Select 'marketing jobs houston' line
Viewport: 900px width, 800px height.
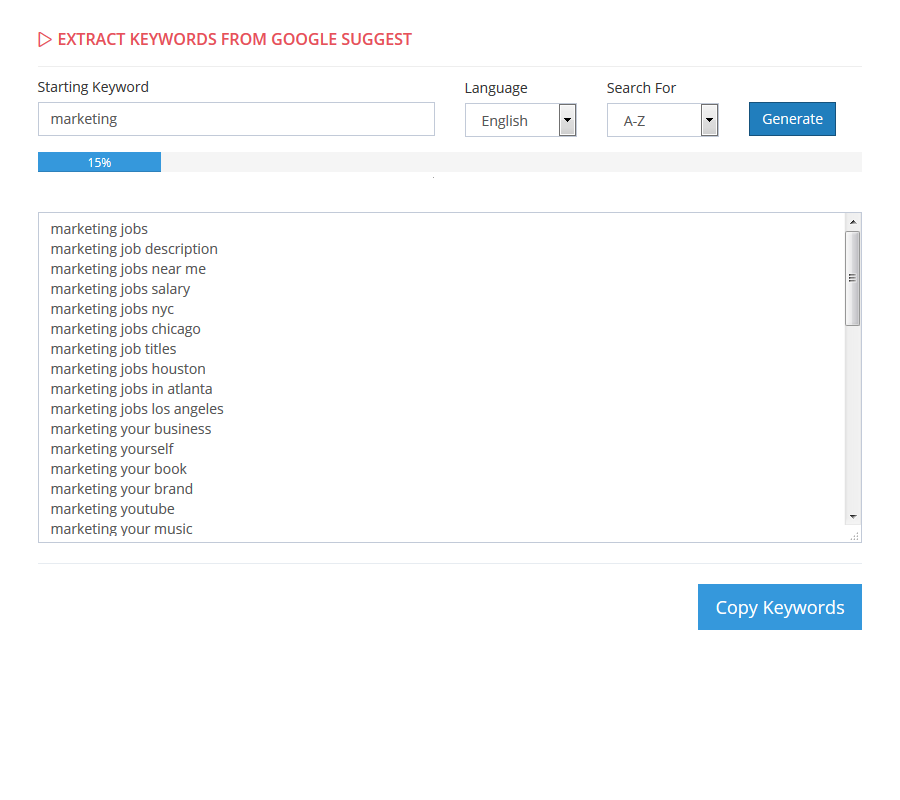tap(128, 369)
